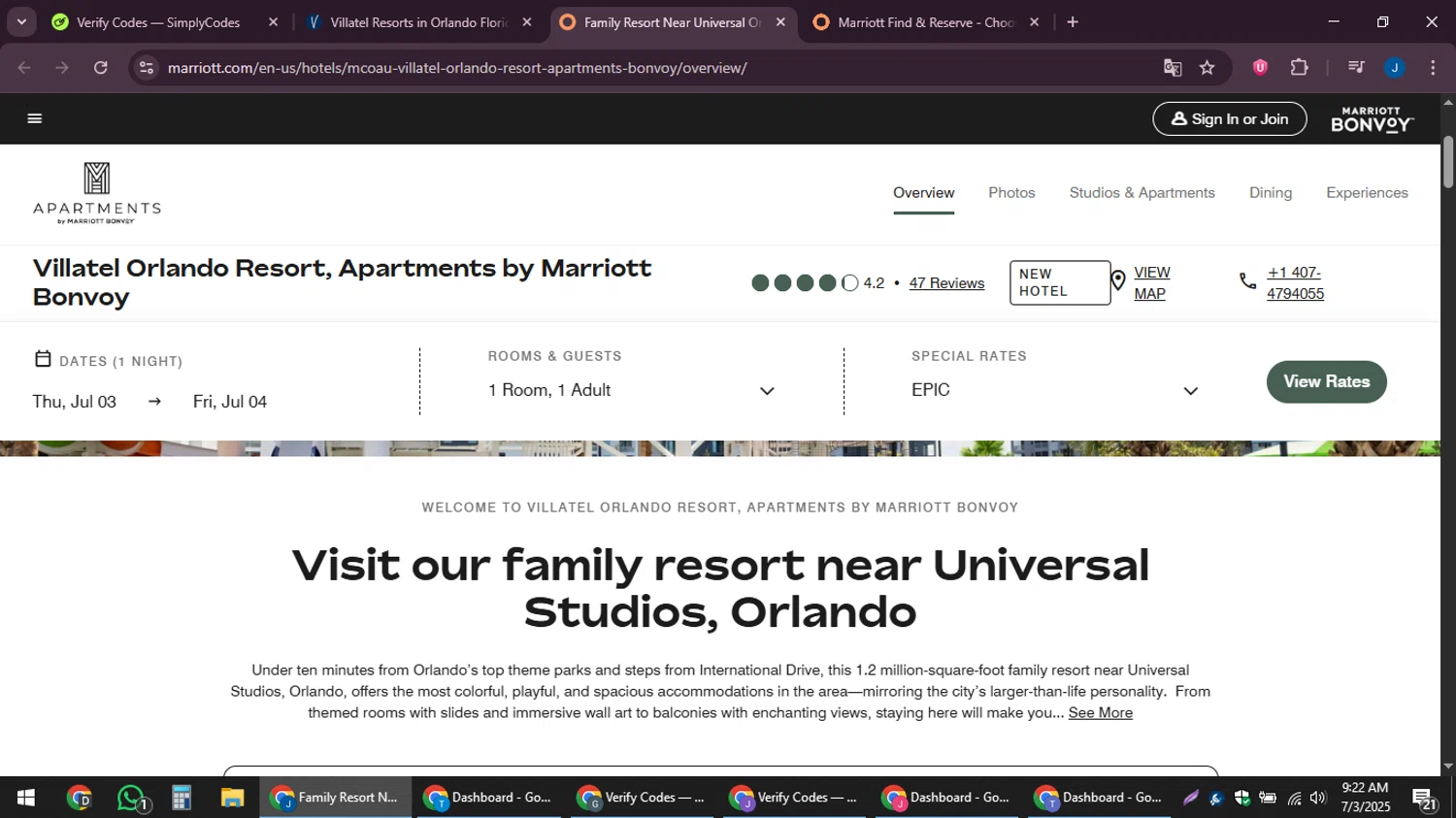Click the translate page icon
This screenshot has height=818, width=1456.
[1173, 68]
